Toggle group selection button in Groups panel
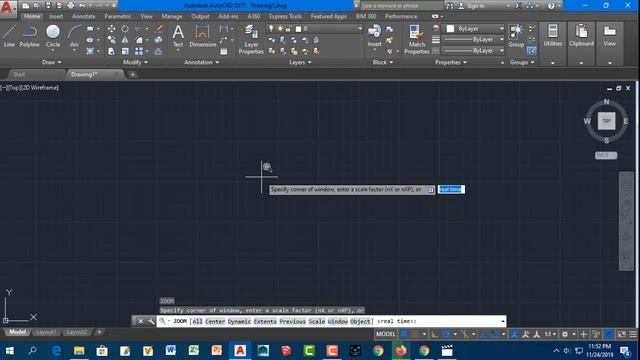The image size is (640, 360). [x=531, y=51]
